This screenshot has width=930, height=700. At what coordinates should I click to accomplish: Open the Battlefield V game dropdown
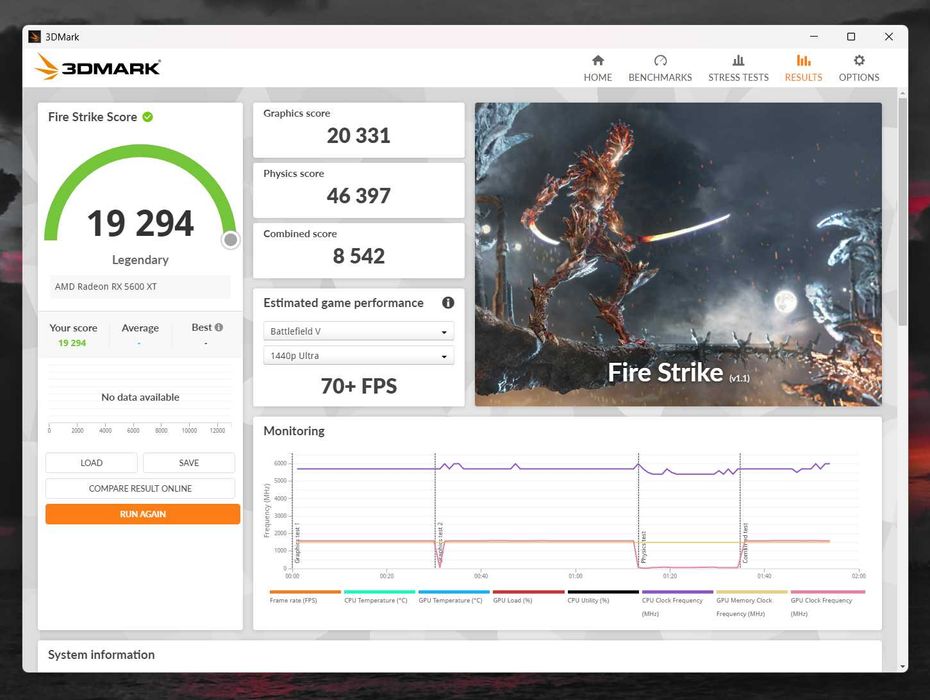358,331
